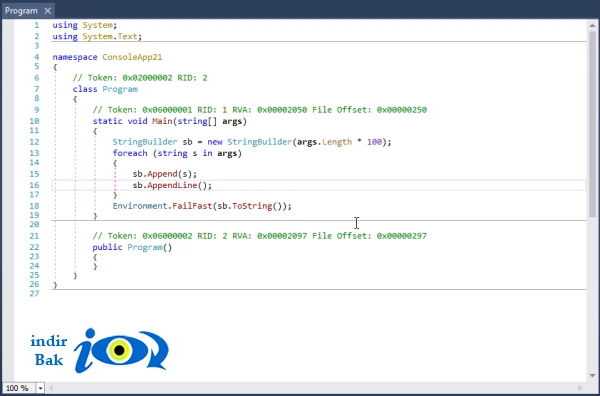Screen dimensions: 600x396
Task: Click the AppendLine method call
Action: coord(172,185)
